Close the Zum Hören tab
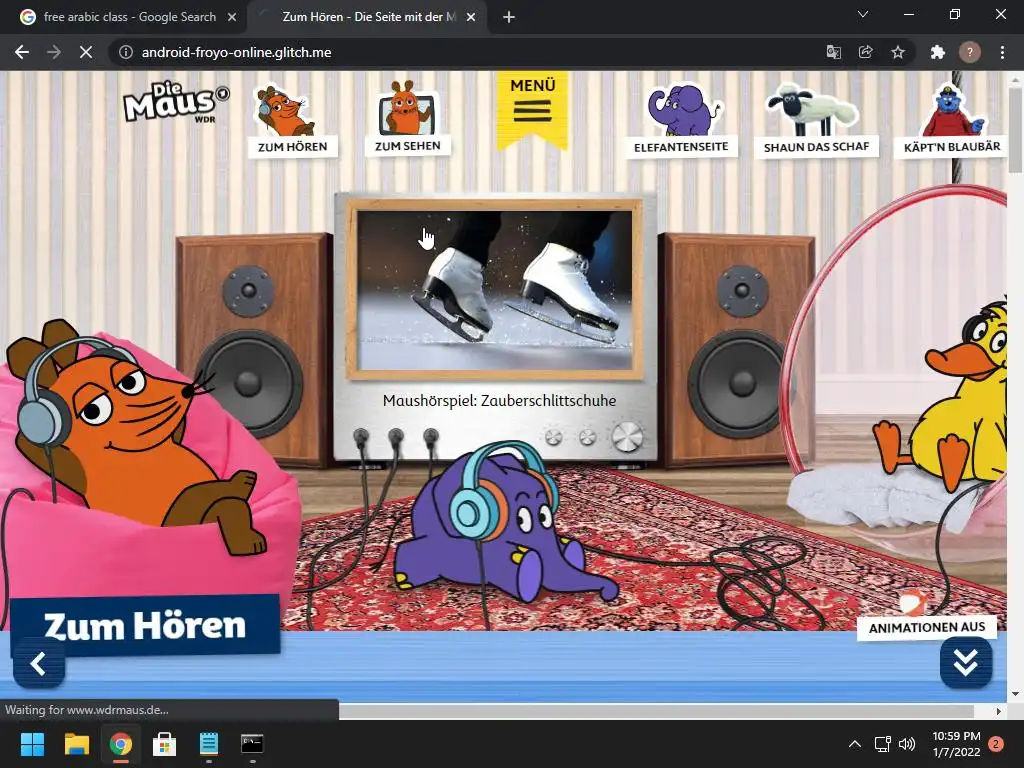 coord(471,18)
